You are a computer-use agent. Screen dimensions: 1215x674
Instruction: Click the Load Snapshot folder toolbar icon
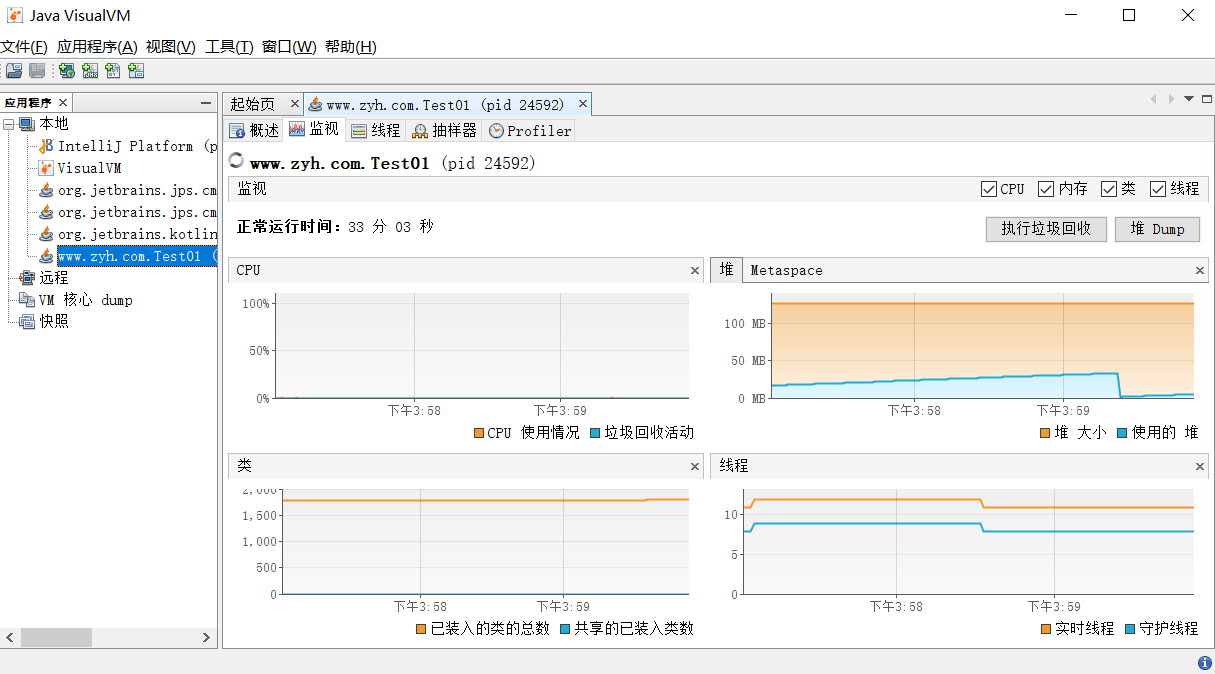[14, 70]
